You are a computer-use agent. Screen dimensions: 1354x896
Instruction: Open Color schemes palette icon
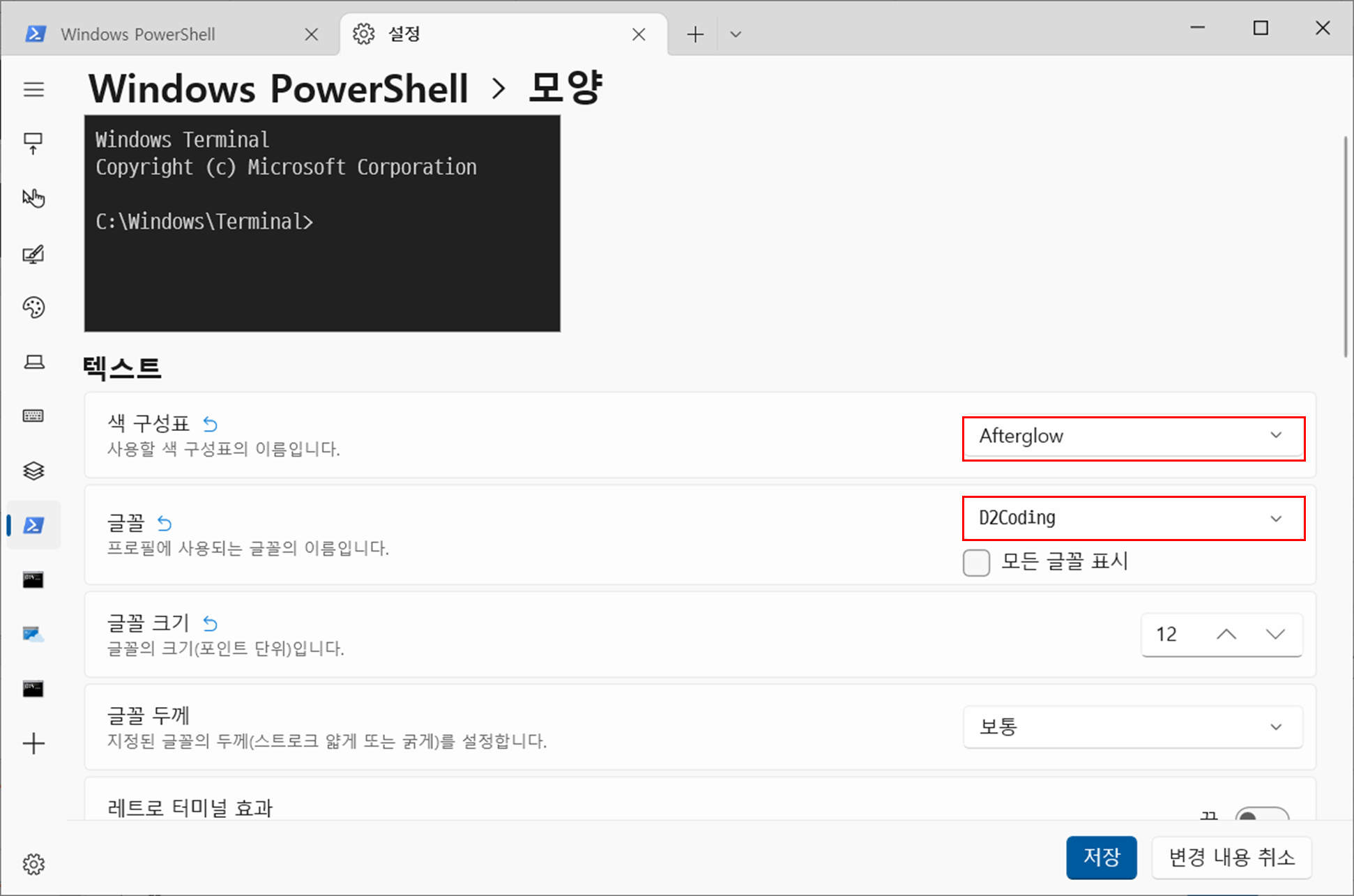coord(33,307)
